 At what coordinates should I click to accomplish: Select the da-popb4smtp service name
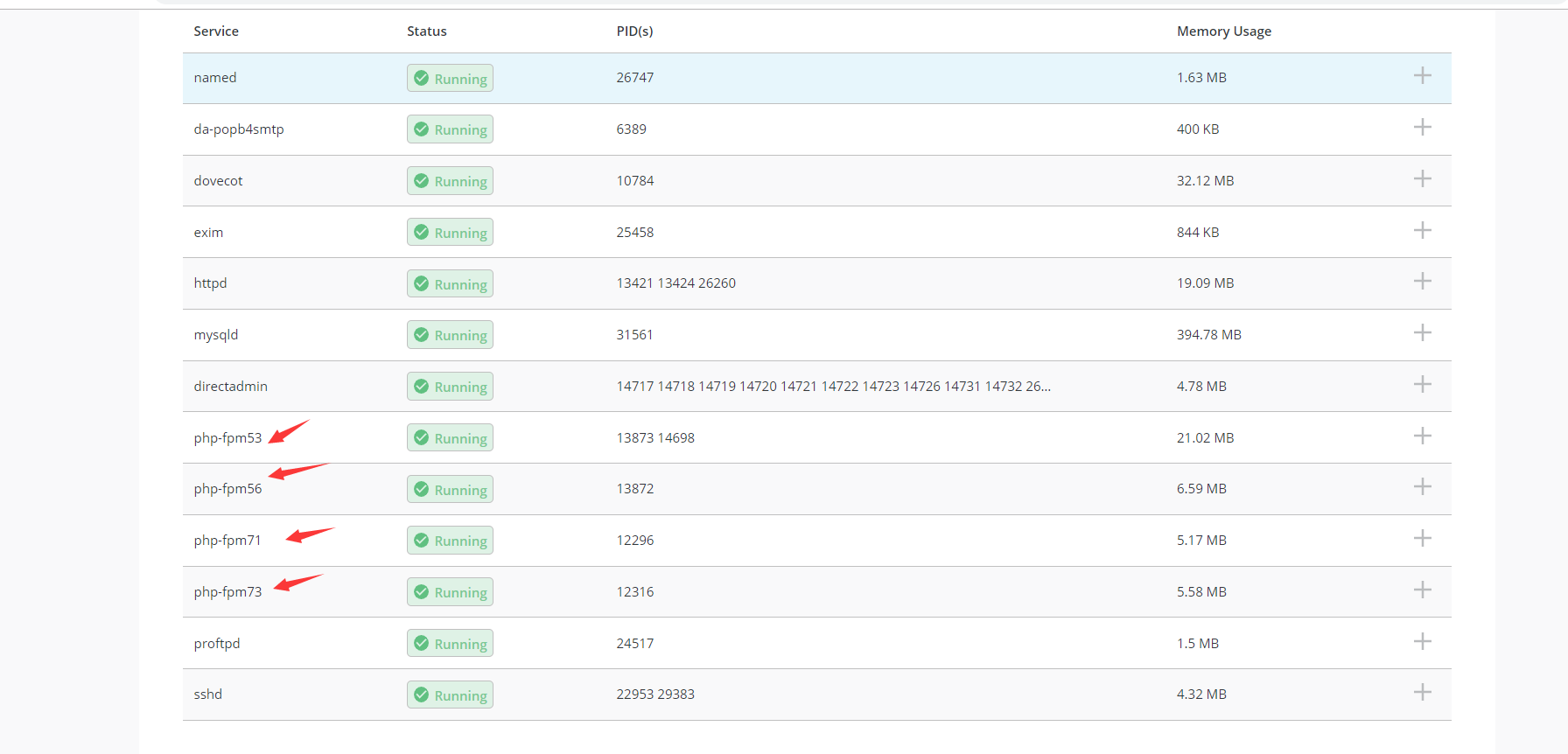[239, 129]
